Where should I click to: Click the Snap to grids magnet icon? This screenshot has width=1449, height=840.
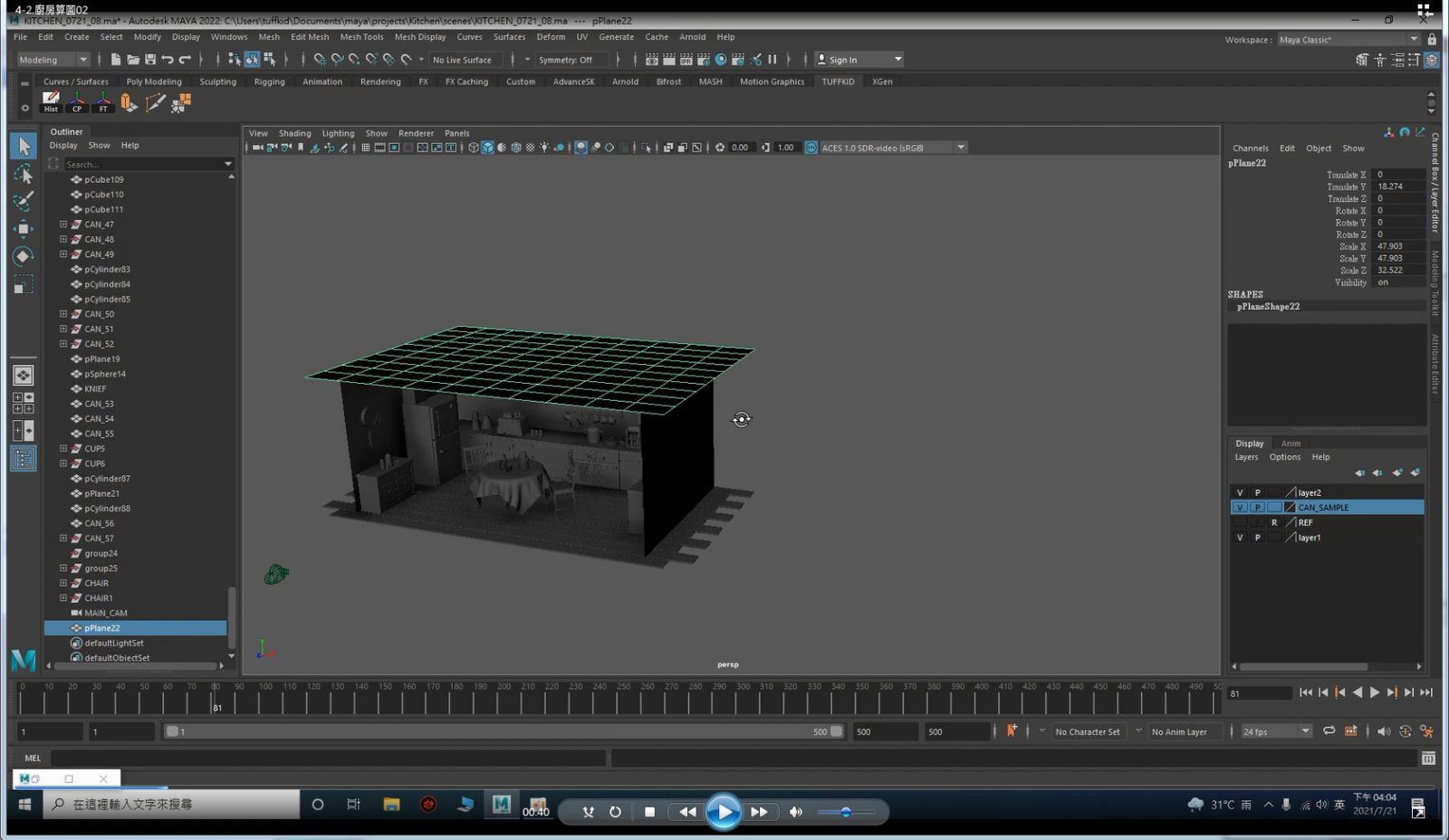point(320,60)
